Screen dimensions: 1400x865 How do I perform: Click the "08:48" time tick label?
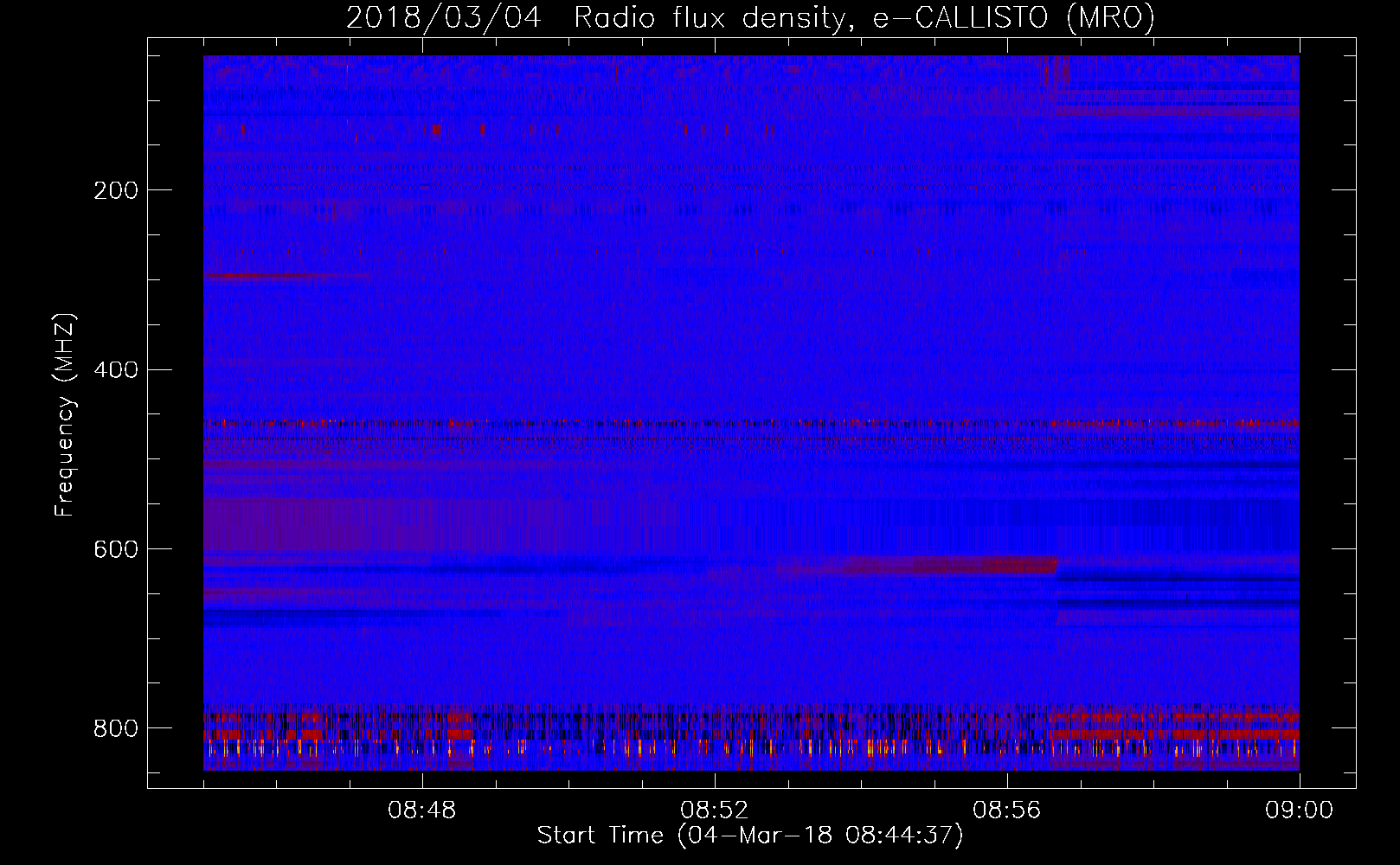[x=421, y=811]
